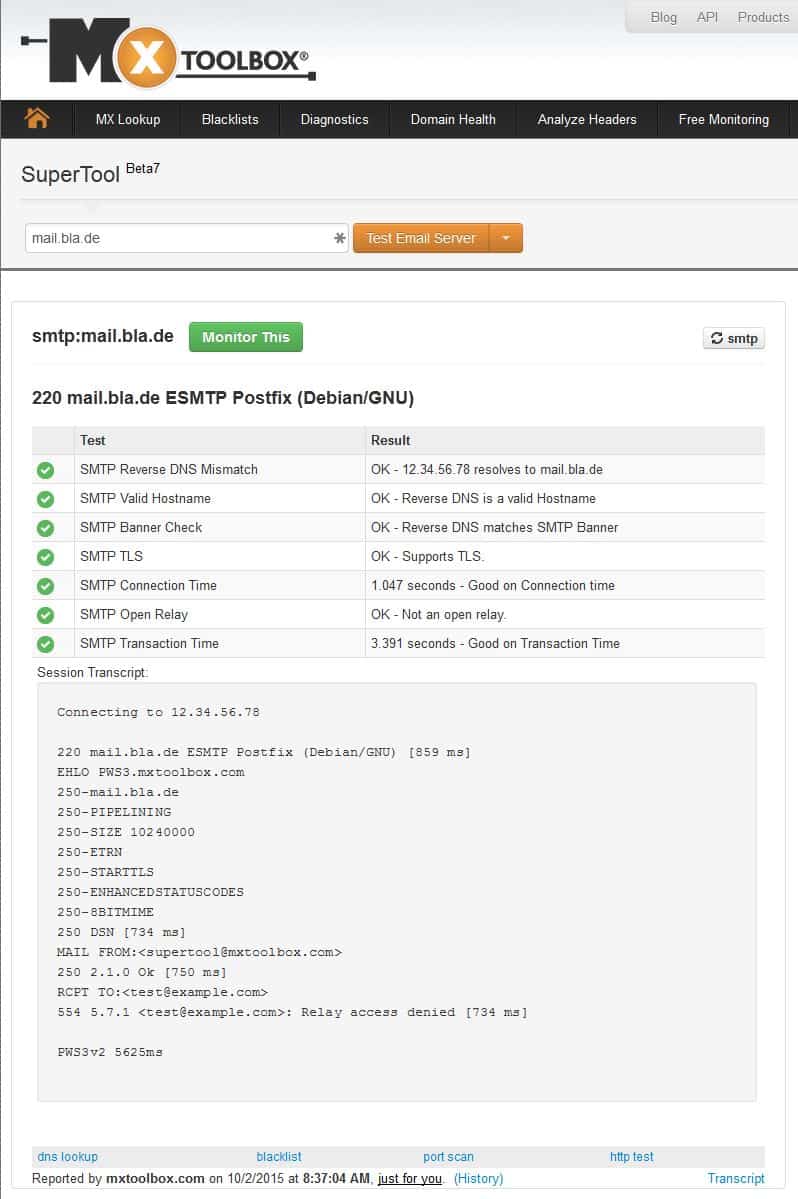Click the MxToolbox logo
The image size is (798, 1199).
click(x=168, y=52)
